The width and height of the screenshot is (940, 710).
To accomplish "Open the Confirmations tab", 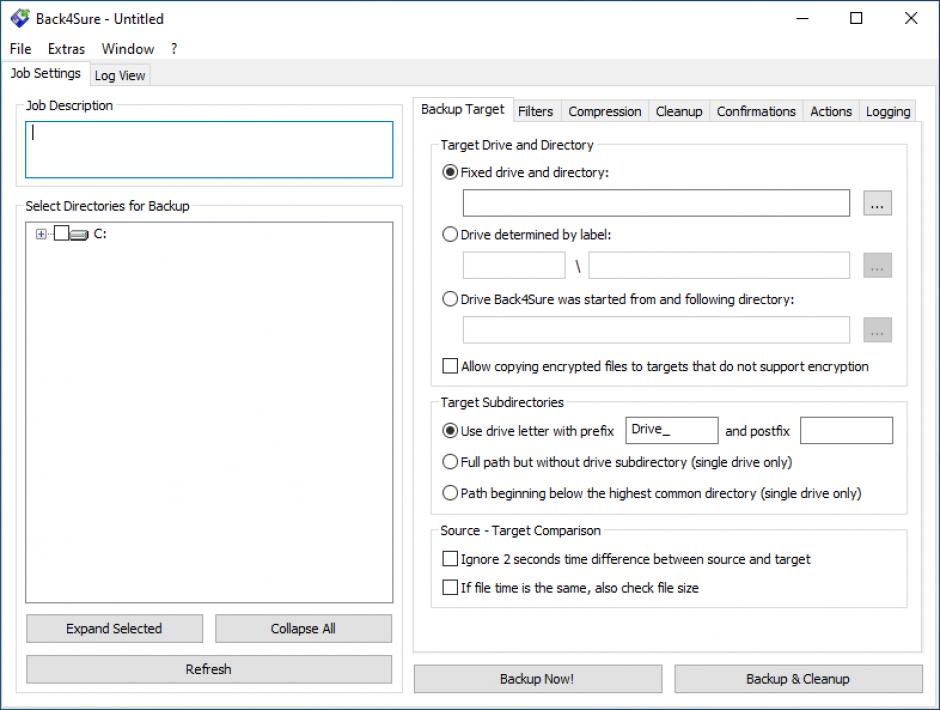I will tap(756, 112).
